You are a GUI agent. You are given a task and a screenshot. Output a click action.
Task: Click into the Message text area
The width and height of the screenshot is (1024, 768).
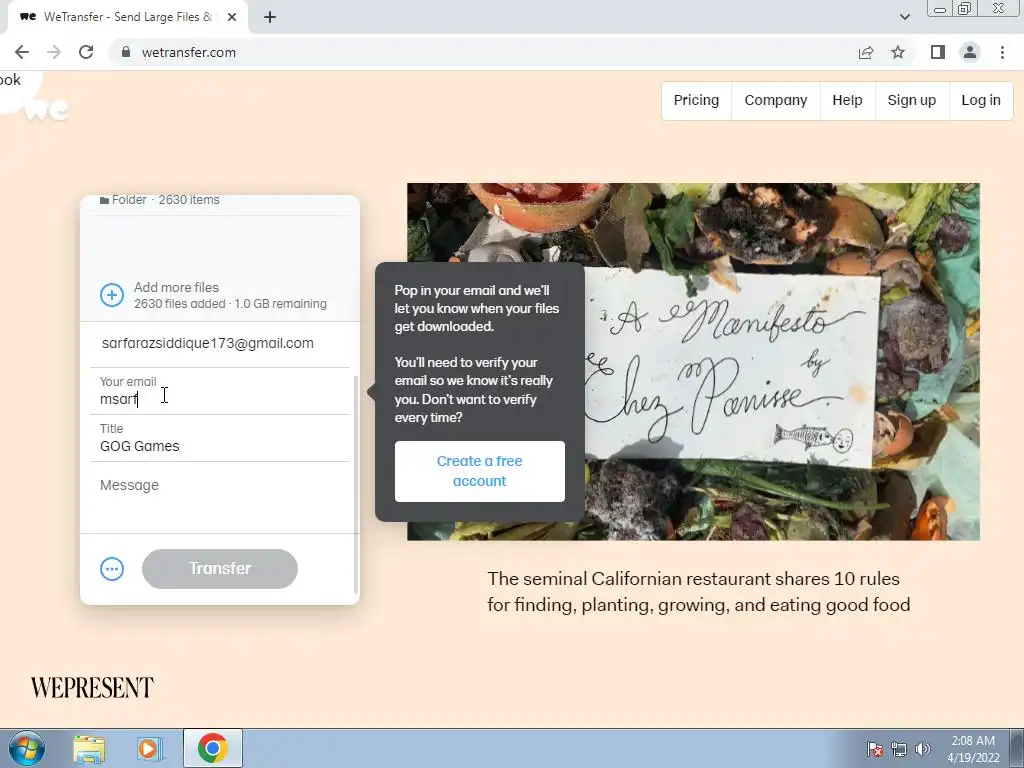(x=220, y=498)
